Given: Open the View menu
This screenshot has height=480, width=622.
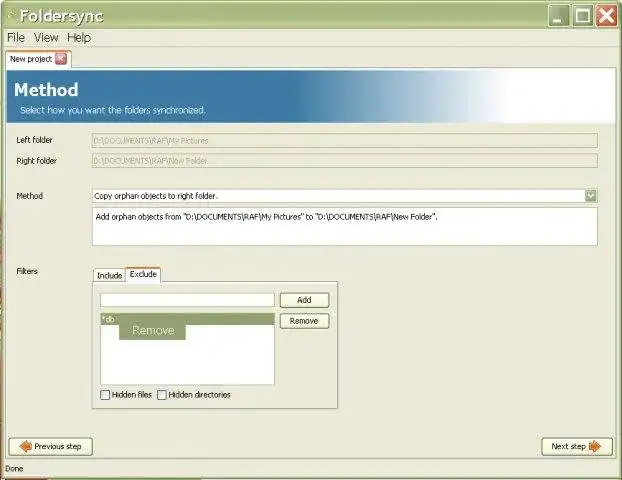Looking at the screenshot, I should pos(46,38).
